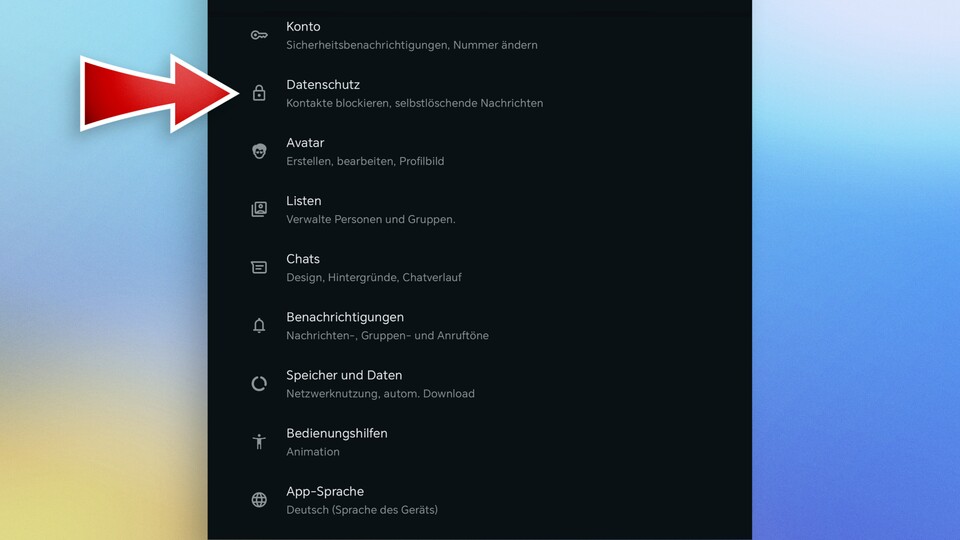Click the padlock icon next to Datenschutz

point(259,93)
